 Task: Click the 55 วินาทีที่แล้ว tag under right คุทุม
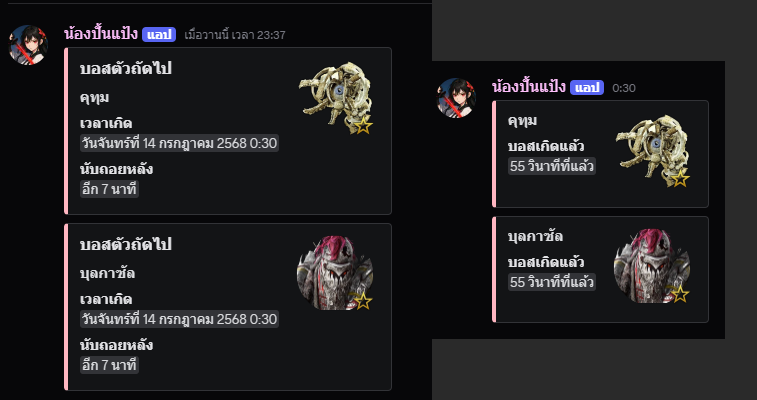point(552,166)
